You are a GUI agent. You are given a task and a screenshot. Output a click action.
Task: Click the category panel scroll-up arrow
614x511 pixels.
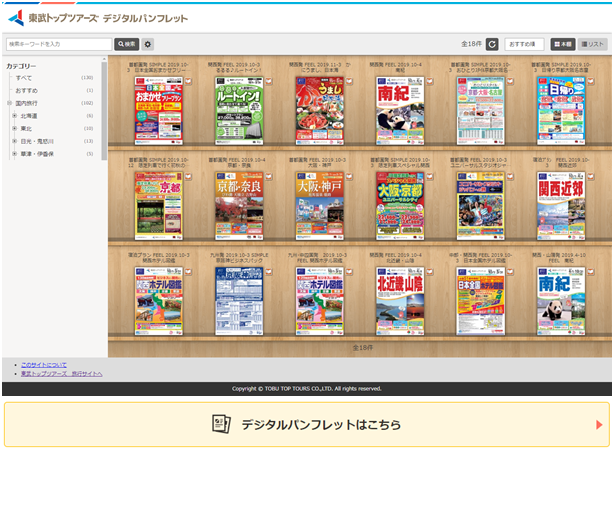point(104,59)
